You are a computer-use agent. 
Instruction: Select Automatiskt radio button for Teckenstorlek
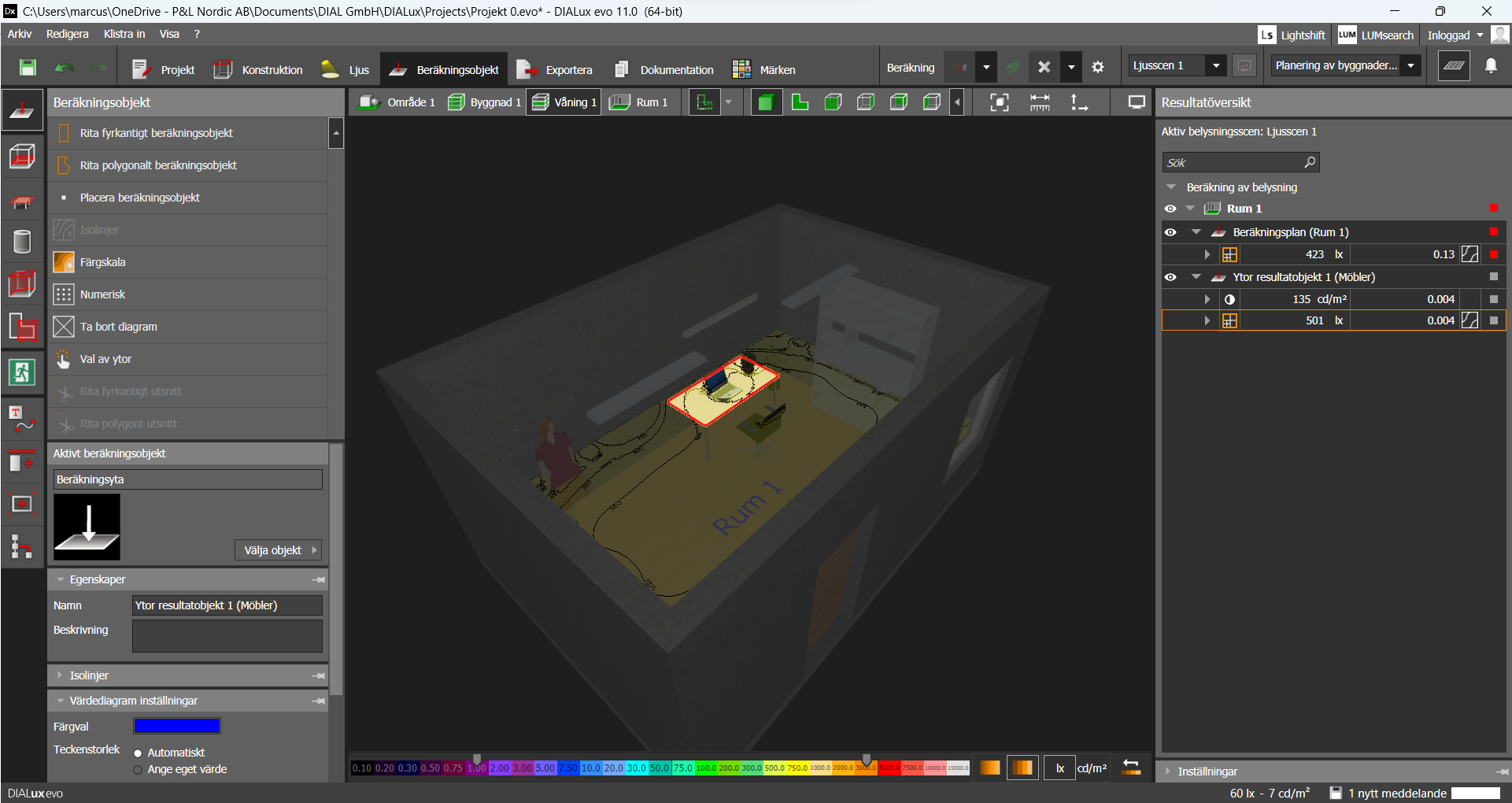[x=138, y=753]
